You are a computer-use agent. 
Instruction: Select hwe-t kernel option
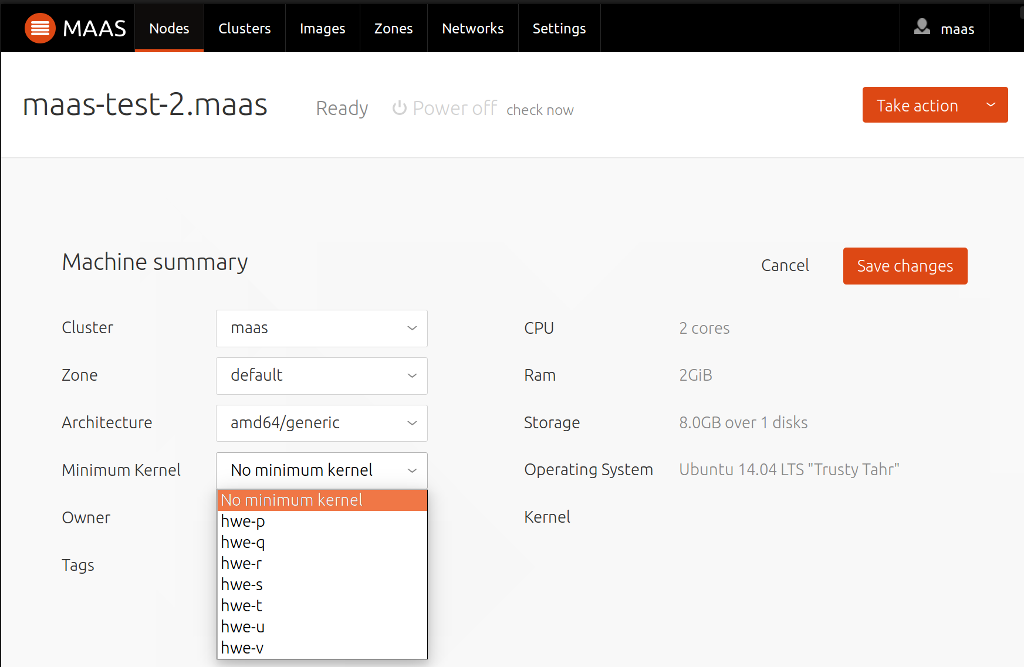(x=322, y=606)
